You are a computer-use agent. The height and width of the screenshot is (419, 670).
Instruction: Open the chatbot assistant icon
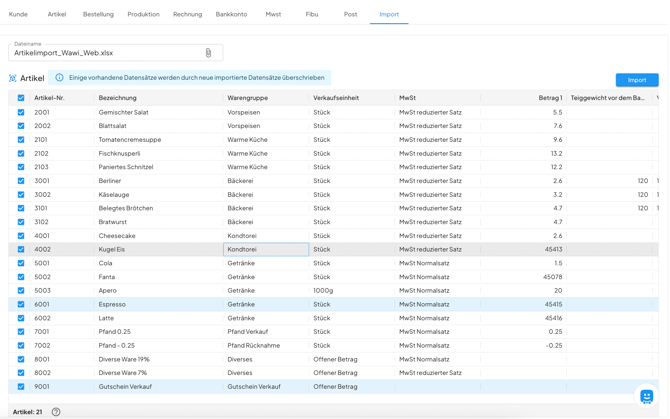click(646, 397)
